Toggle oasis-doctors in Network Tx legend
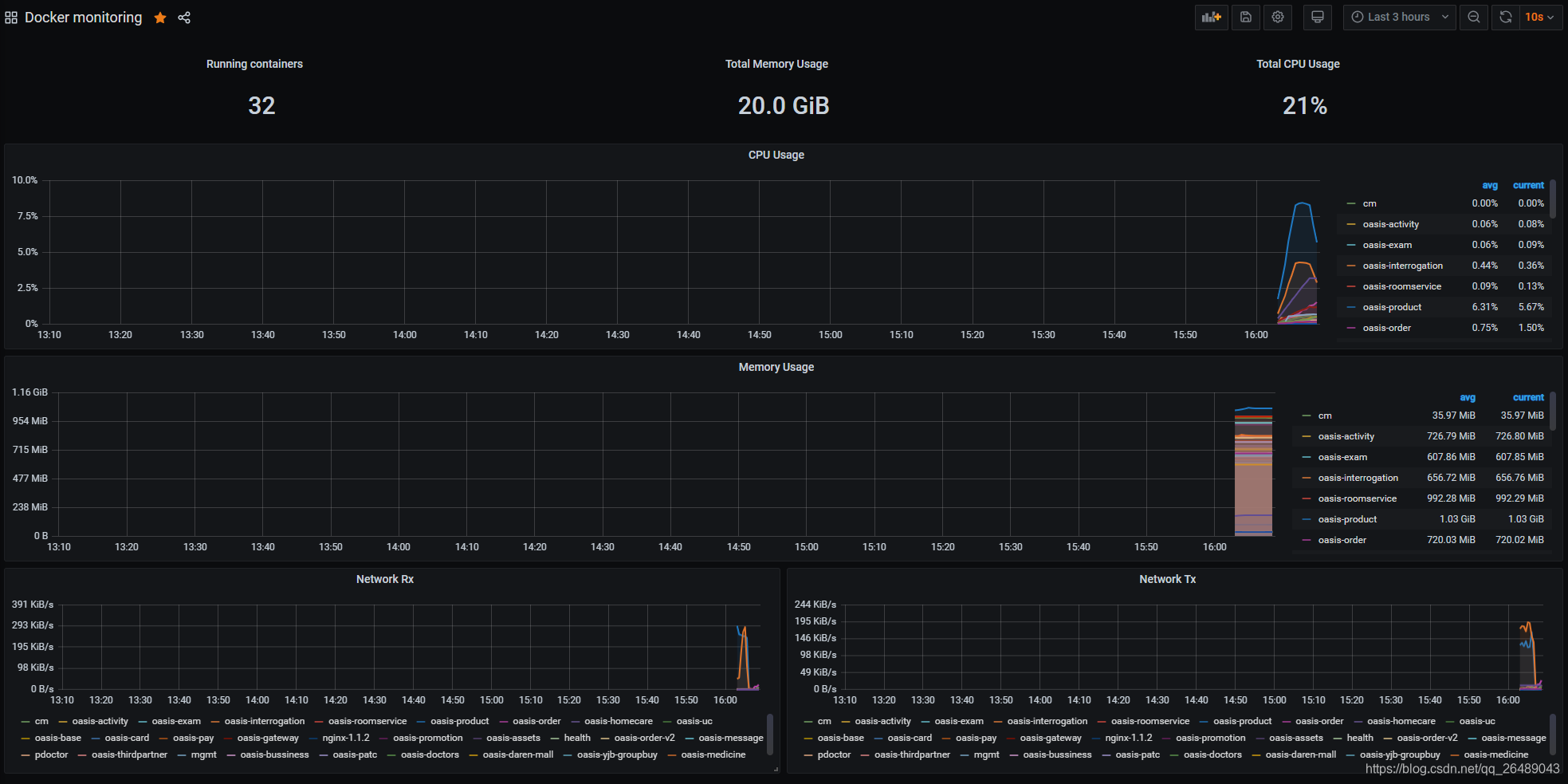The height and width of the screenshot is (784, 1568). [1212, 754]
